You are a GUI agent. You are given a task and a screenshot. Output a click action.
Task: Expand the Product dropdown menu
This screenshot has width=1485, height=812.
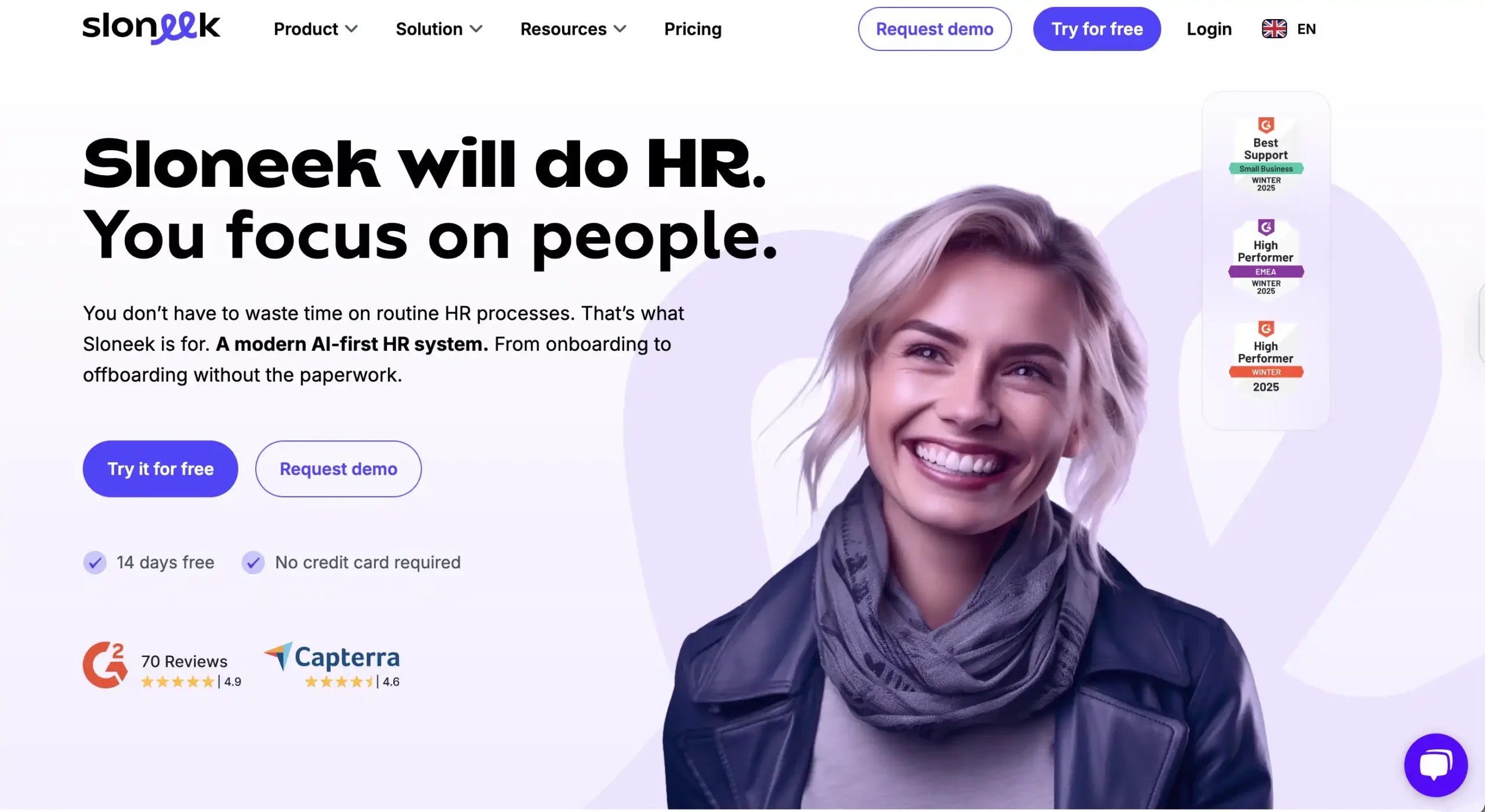[x=316, y=29]
